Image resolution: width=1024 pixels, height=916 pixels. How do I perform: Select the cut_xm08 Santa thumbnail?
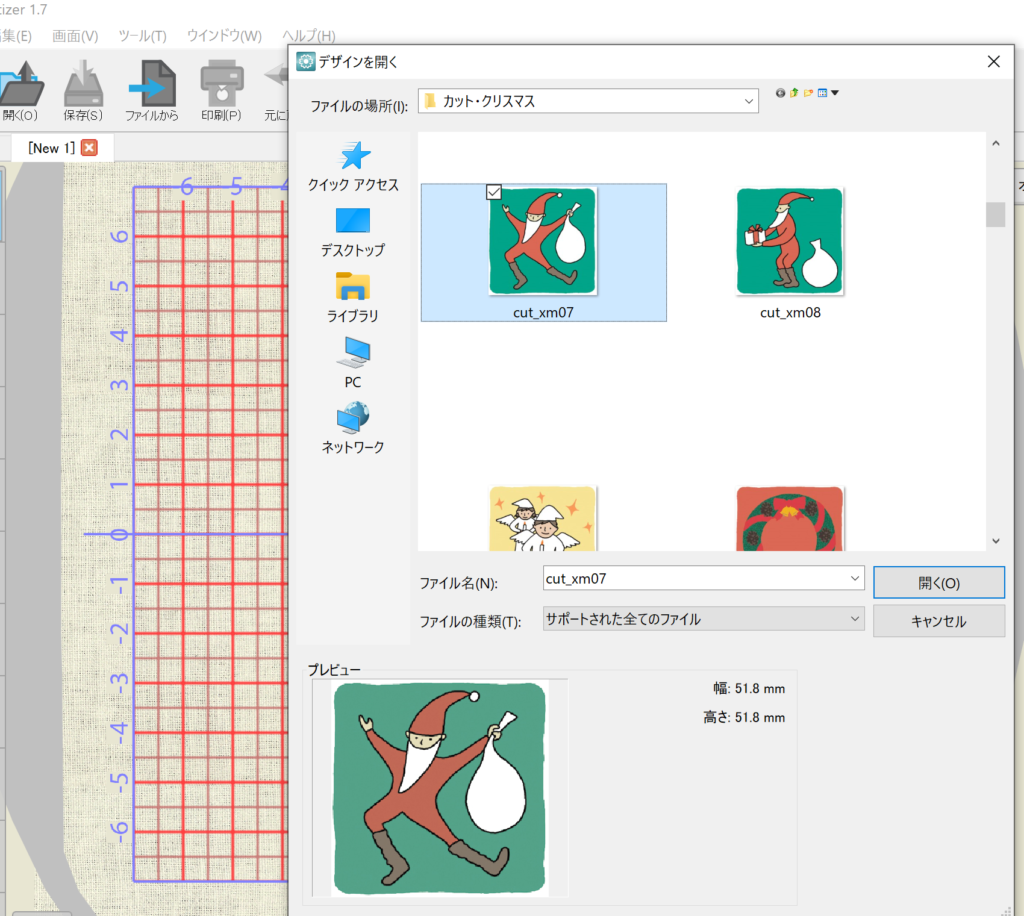(x=790, y=243)
